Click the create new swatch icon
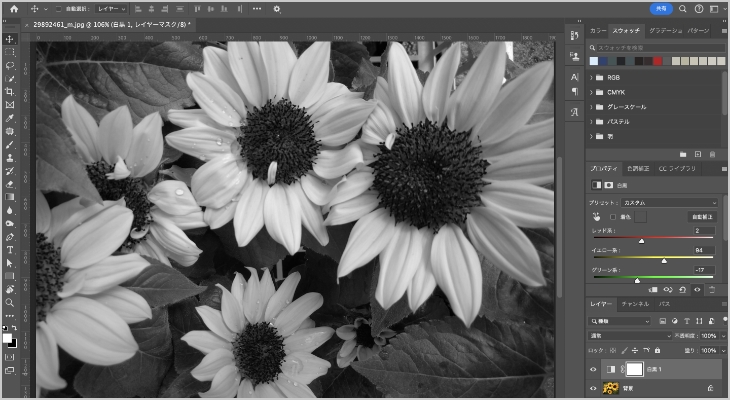This screenshot has width=730, height=400. click(697, 154)
